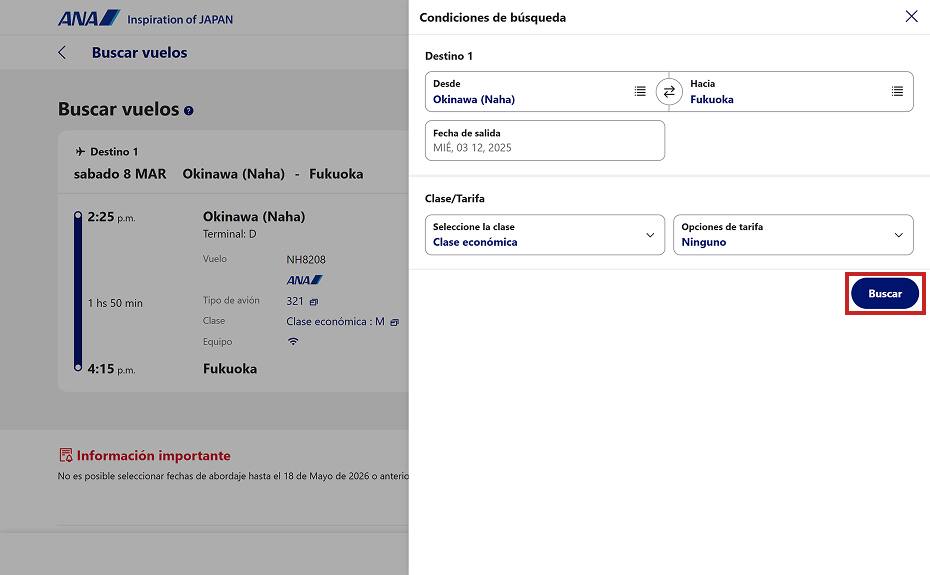
Task: Close the Condiciones de búsqueda panel
Action: (x=910, y=17)
